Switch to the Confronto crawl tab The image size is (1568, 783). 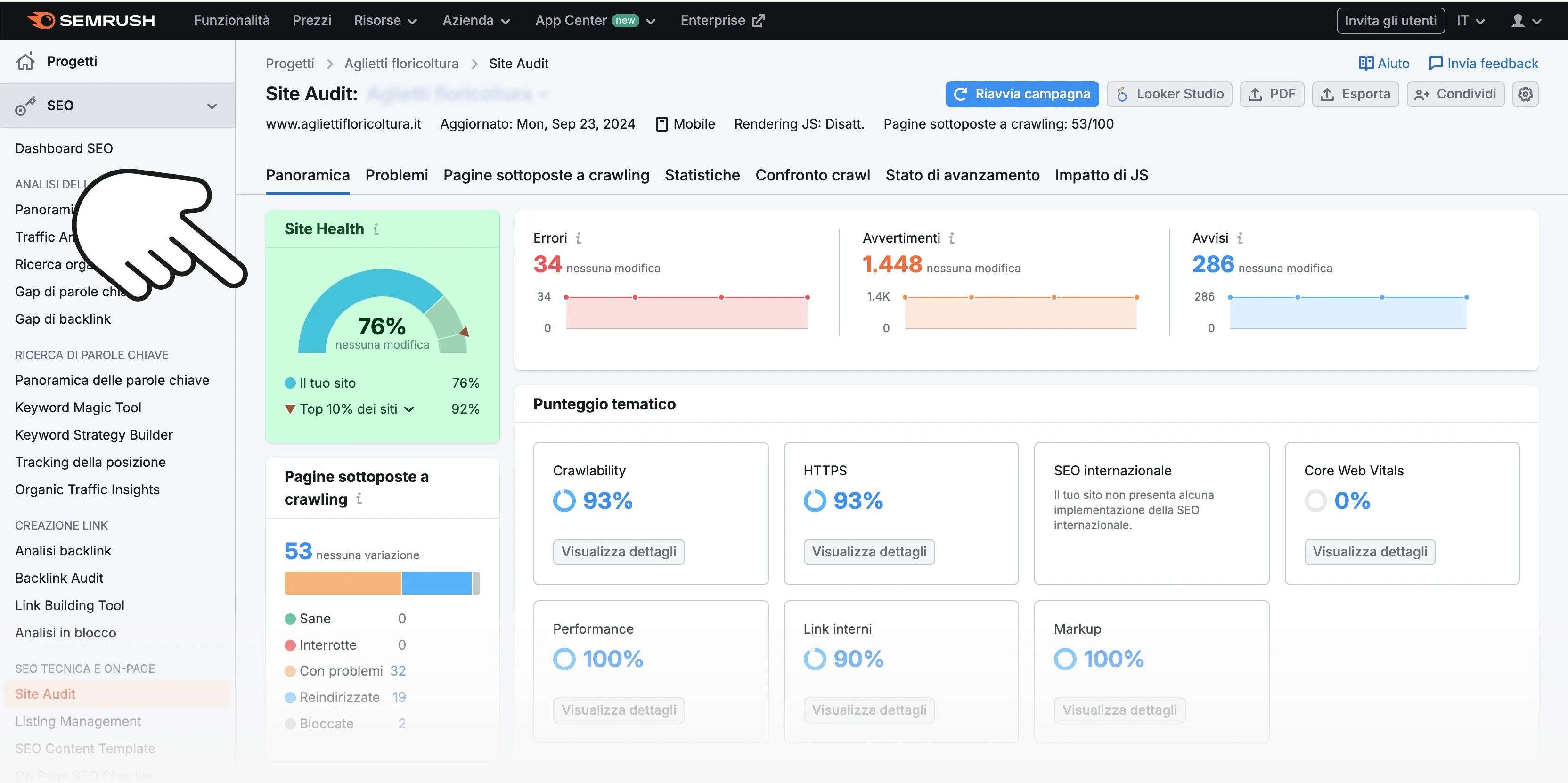tap(812, 175)
